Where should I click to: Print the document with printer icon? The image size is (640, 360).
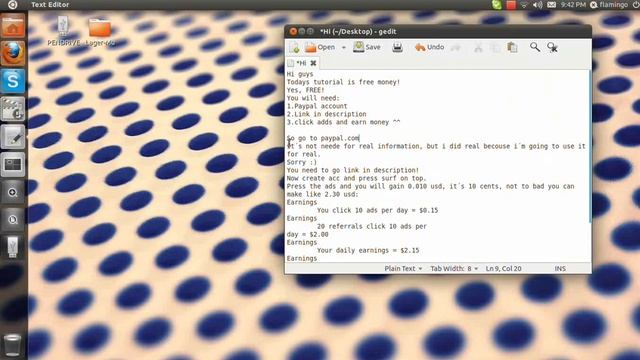click(x=397, y=48)
